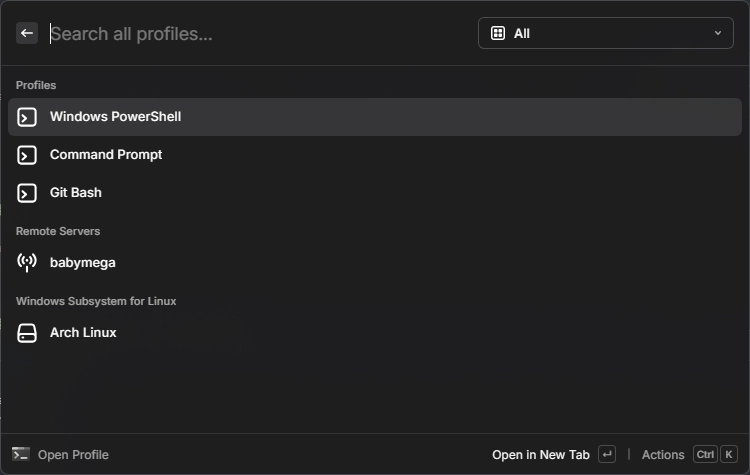
Task: Click the Command Prompt terminal icon
Action: pos(27,155)
